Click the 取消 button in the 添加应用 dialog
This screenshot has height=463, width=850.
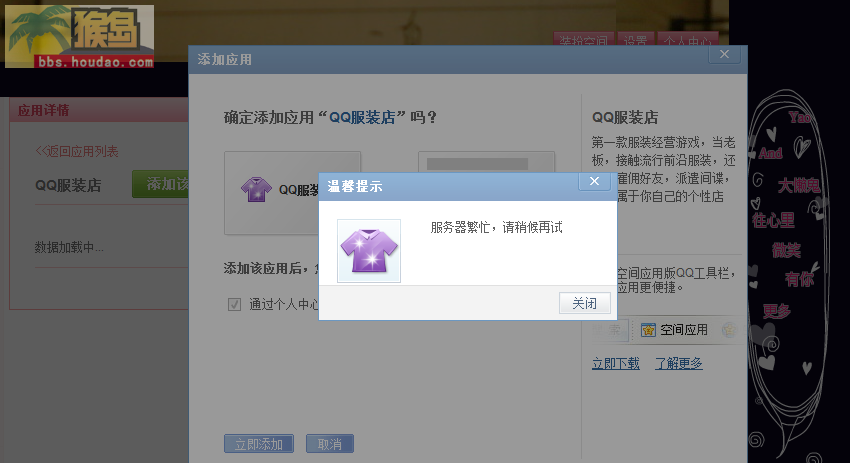[330, 444]
